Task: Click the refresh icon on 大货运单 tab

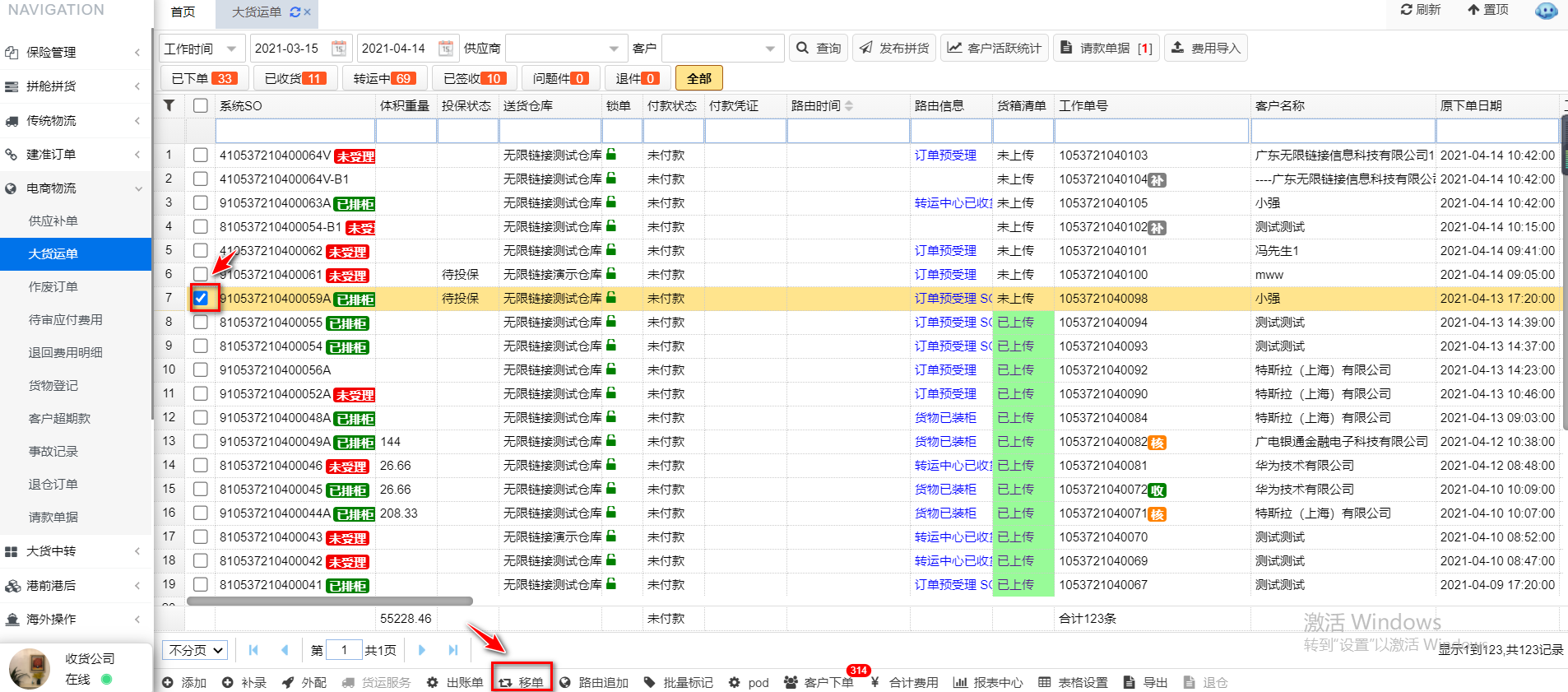Action: (x=295, y=12)
